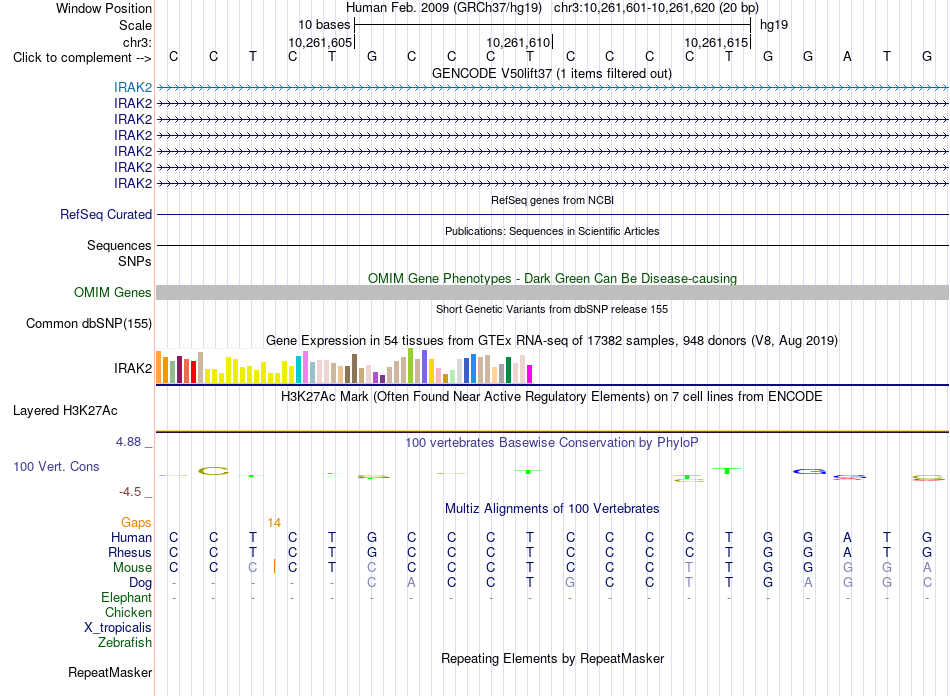Open 'Multiz Alignments of 100 Vertebrates' title
Image resolution: width=950 pixels, height=696 pixels.
552,508
